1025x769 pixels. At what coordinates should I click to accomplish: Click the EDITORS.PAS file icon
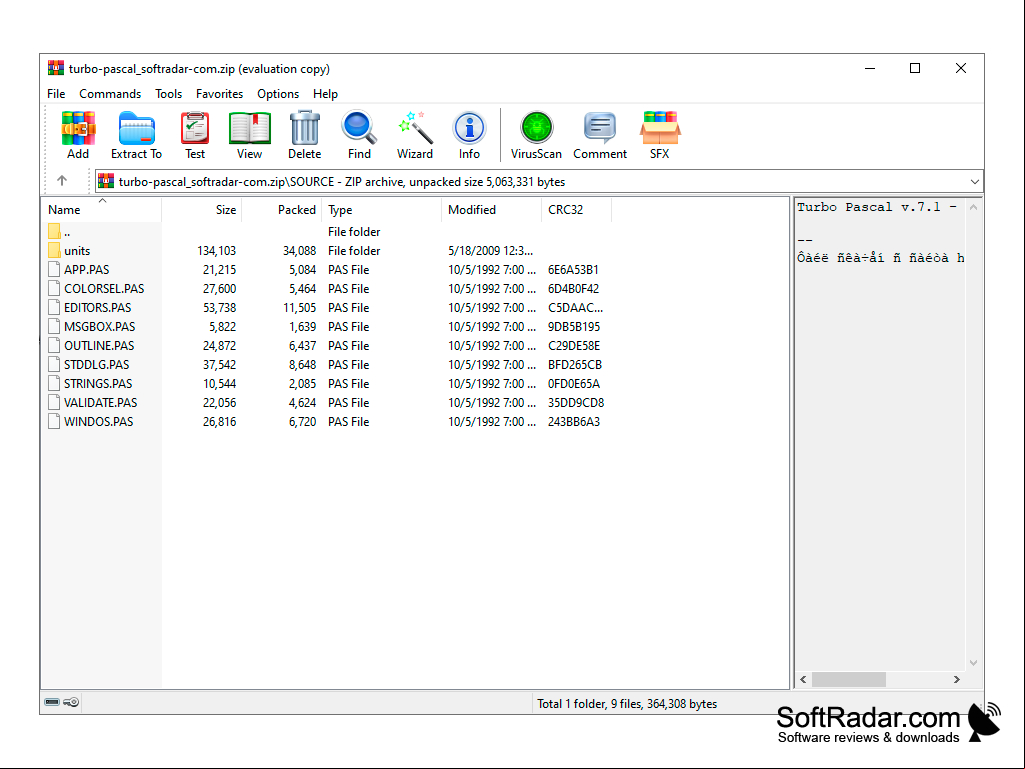pyautogui.click(x=54, y=307)
